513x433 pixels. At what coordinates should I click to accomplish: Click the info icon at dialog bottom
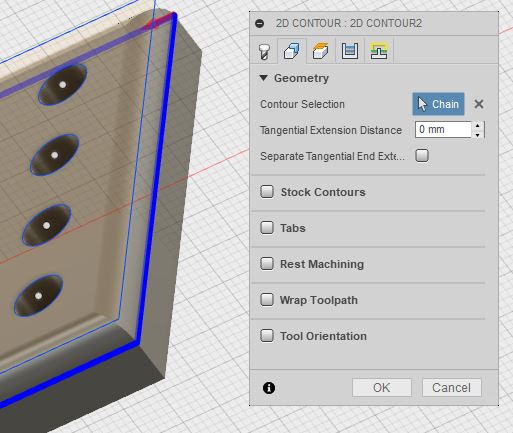[269, 388]
